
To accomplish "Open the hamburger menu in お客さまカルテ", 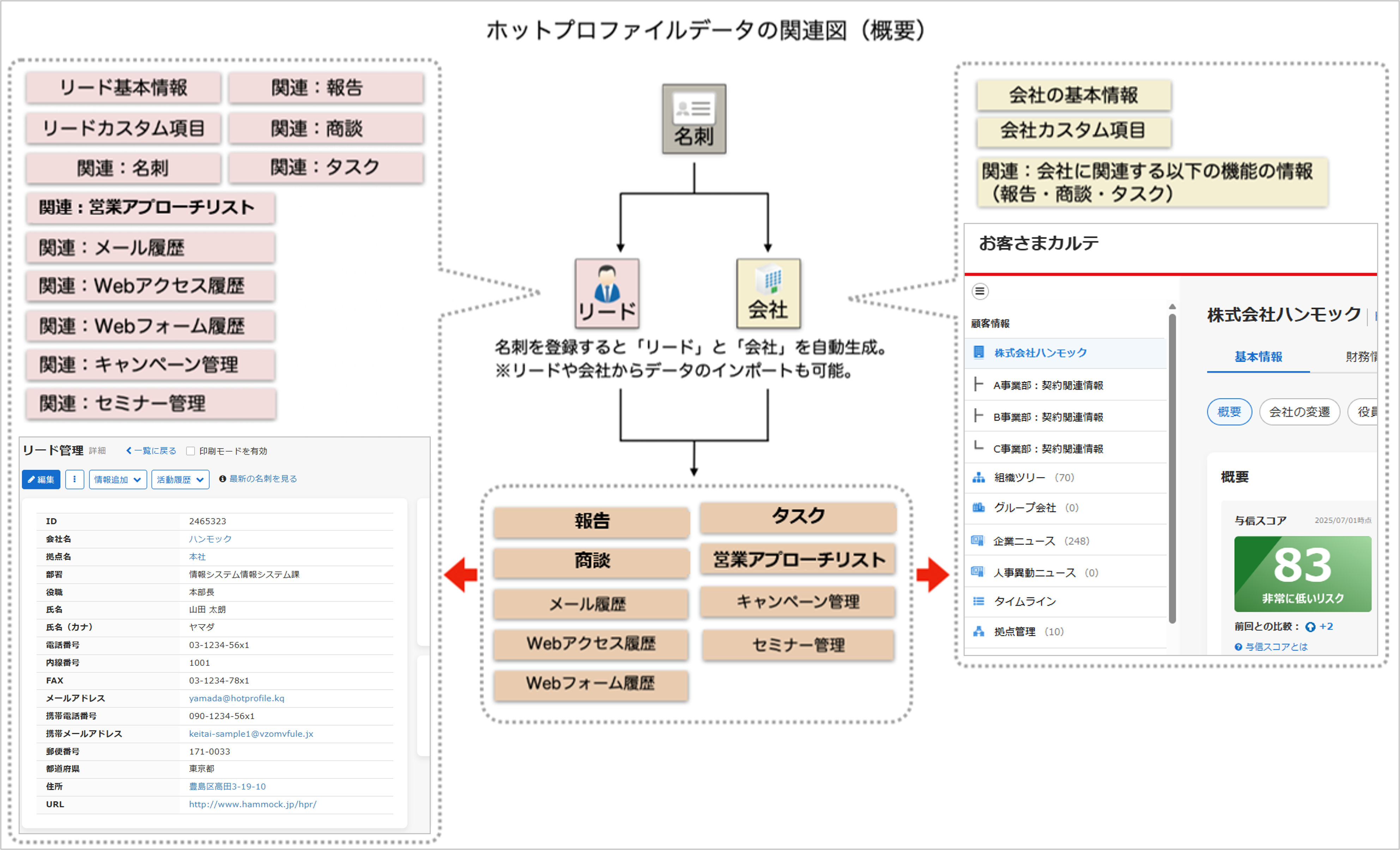I will tap(980, 291).
